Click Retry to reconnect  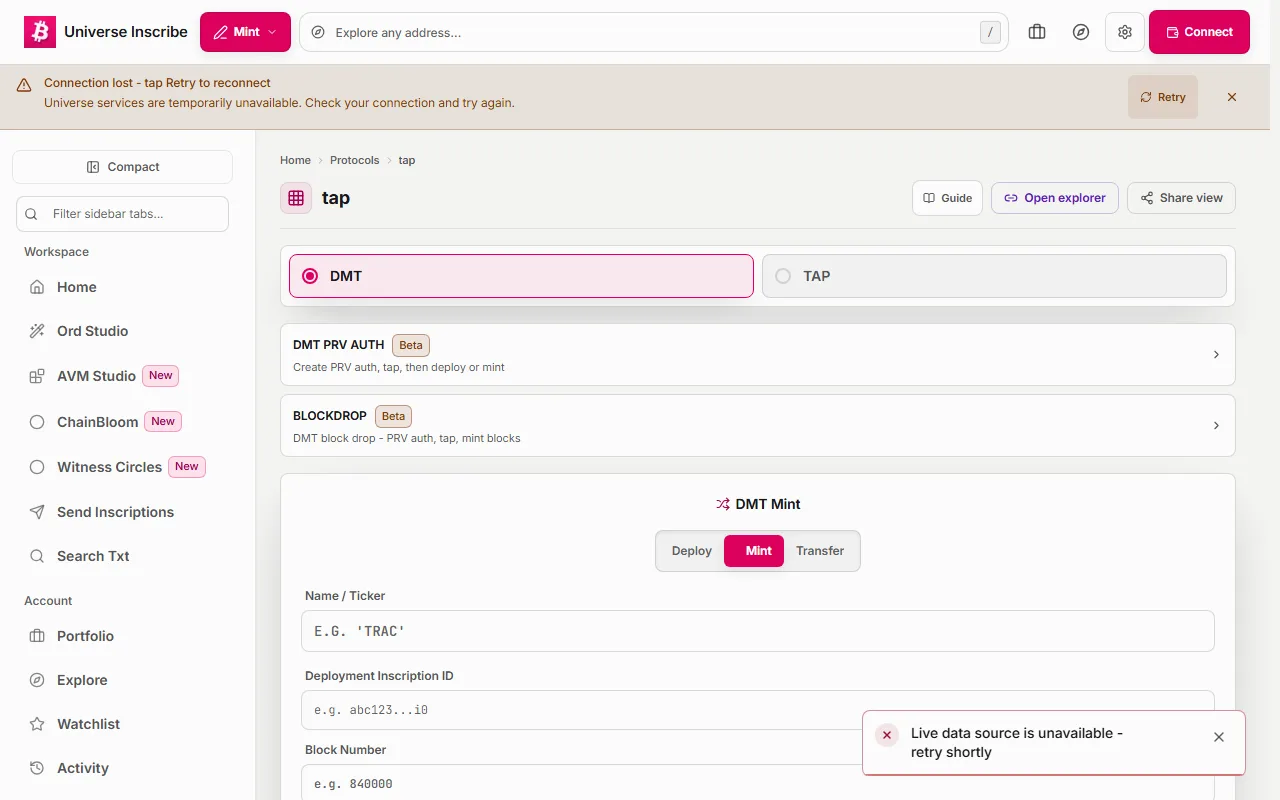click(x=1163, y=97)
